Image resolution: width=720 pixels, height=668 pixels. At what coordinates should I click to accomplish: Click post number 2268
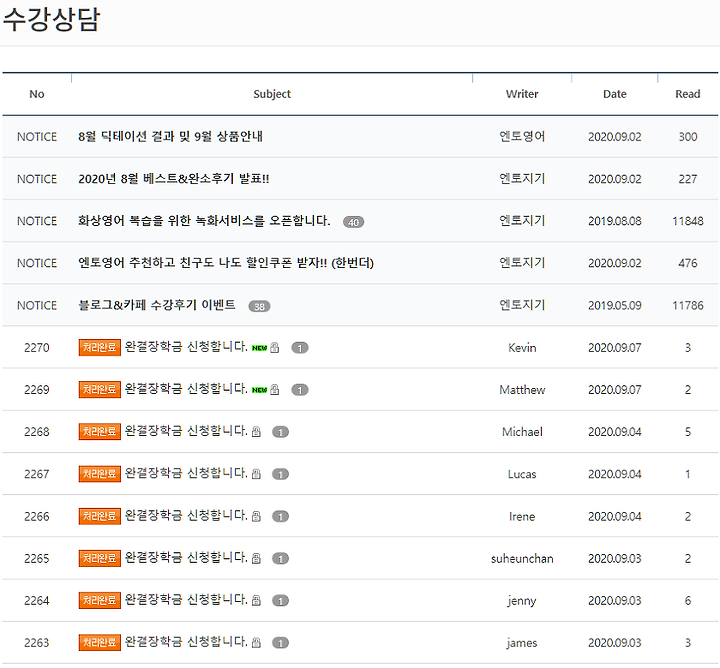[37, 432]
